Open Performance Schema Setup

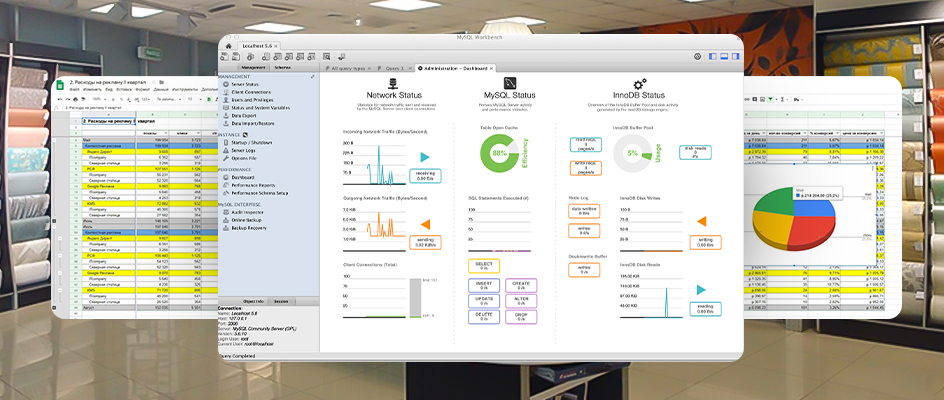coord(255,193)
